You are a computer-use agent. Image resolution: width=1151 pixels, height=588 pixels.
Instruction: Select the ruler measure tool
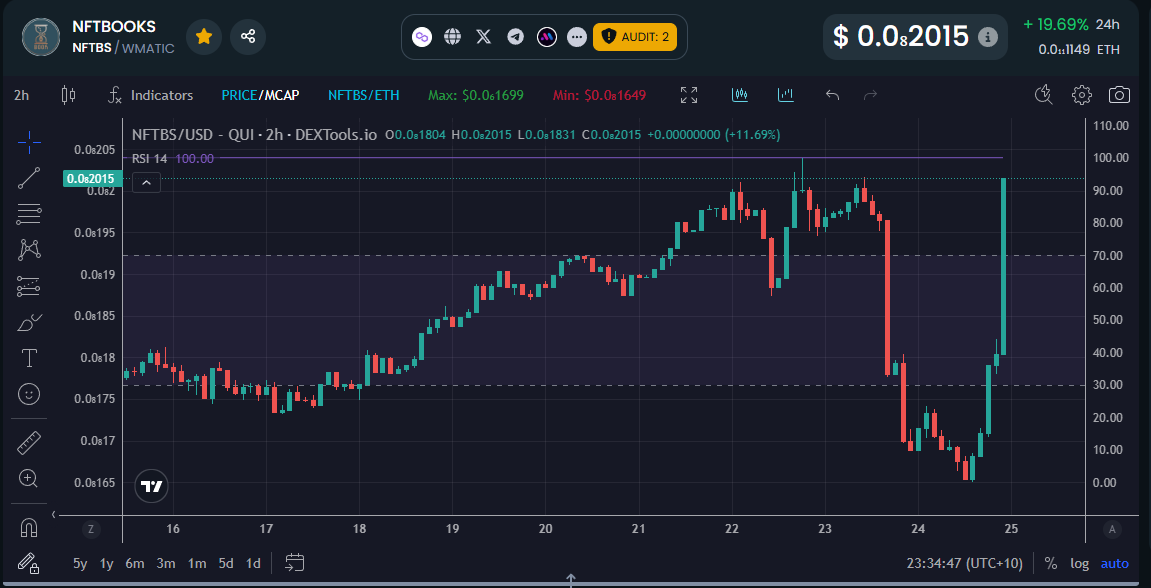point(29,443)
